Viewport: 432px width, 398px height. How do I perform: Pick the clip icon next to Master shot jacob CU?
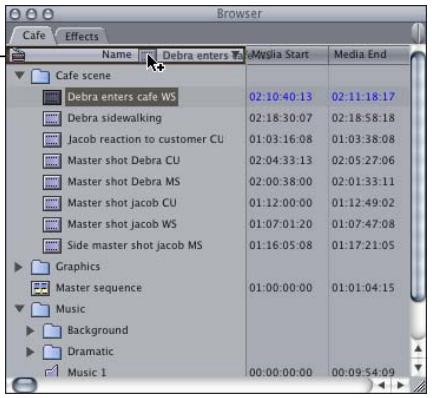tap(52, 203)
